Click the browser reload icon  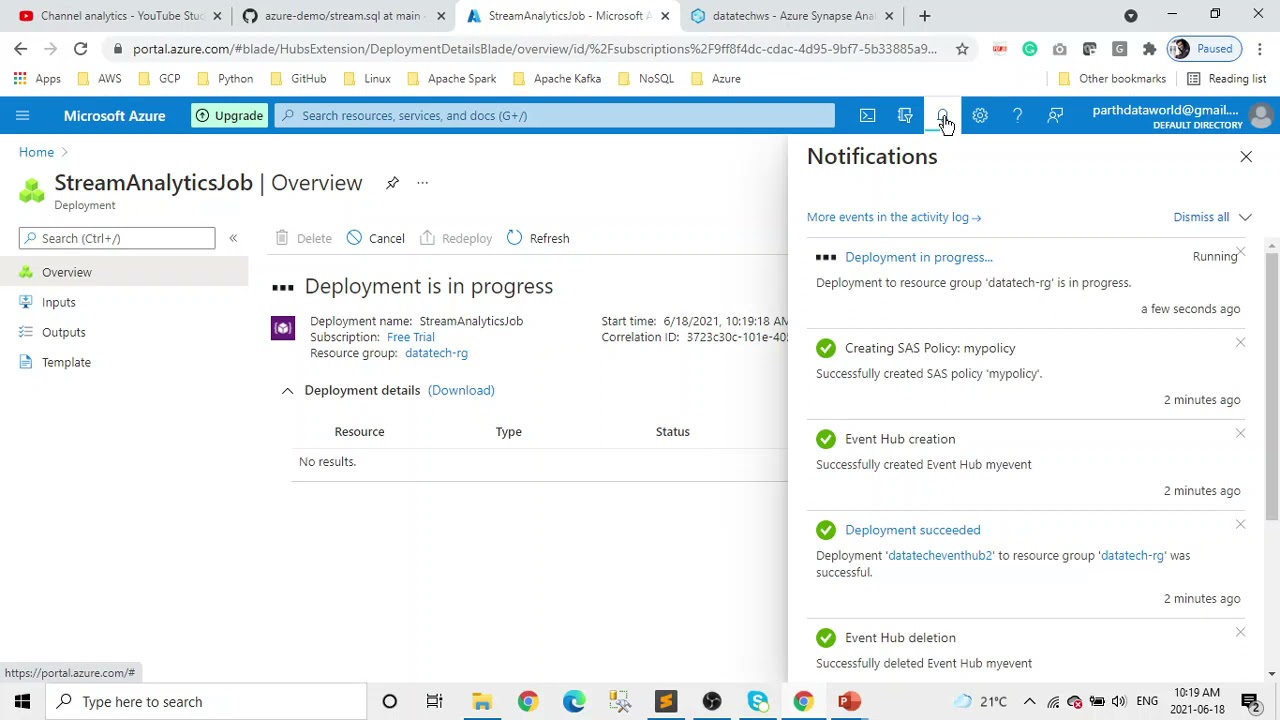point(80,48)
